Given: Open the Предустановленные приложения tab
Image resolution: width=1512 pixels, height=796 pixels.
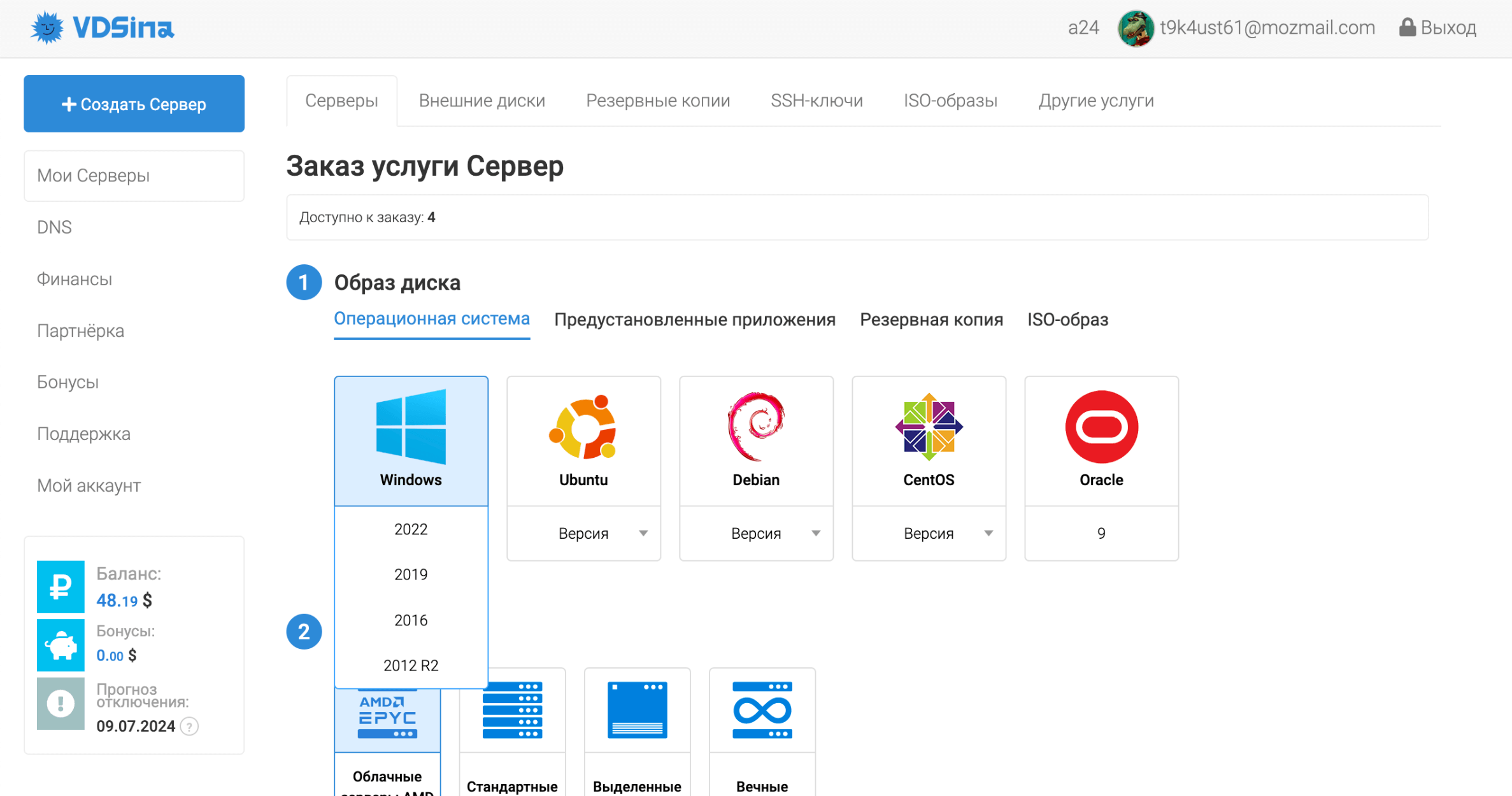Looking at the screenshot, I should click(694, 320).
